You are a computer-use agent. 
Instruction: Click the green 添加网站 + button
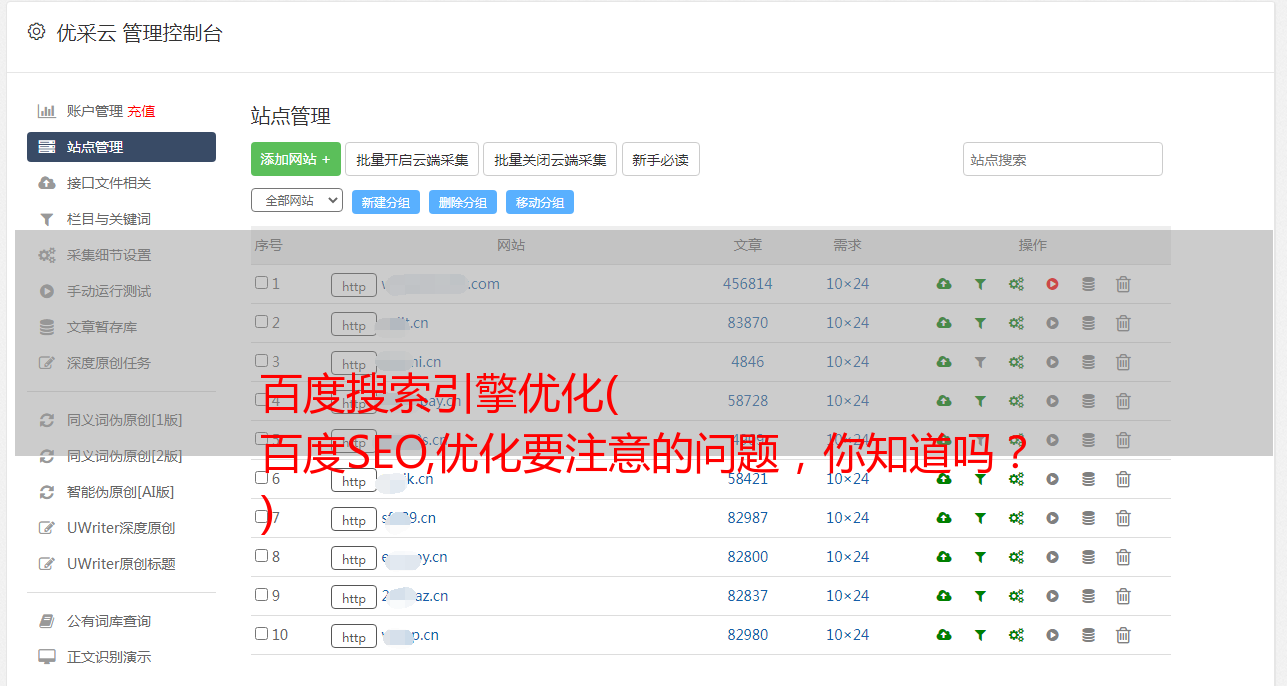[296, 159]
